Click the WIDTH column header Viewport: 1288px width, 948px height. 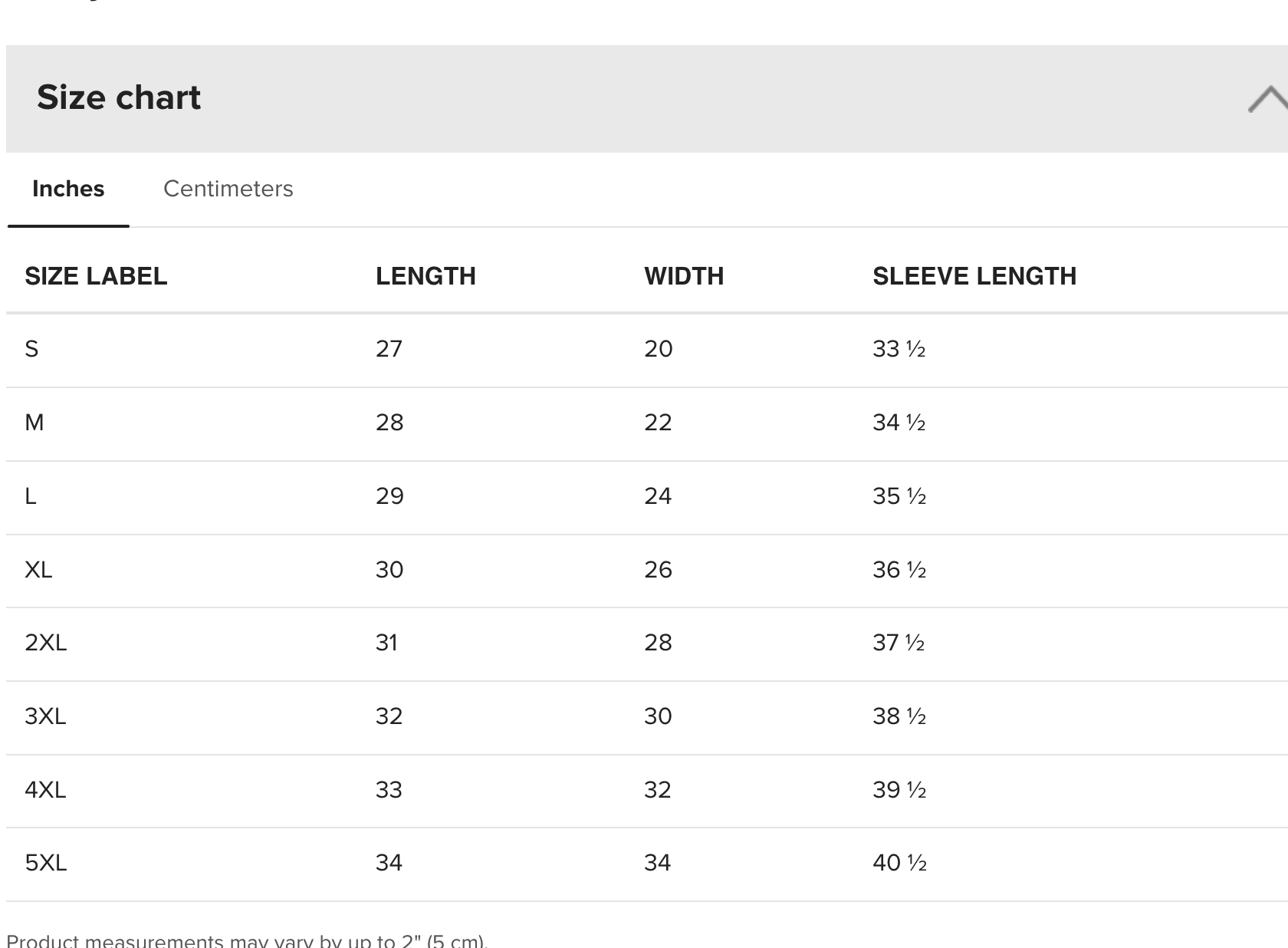[x=684, y=276]
